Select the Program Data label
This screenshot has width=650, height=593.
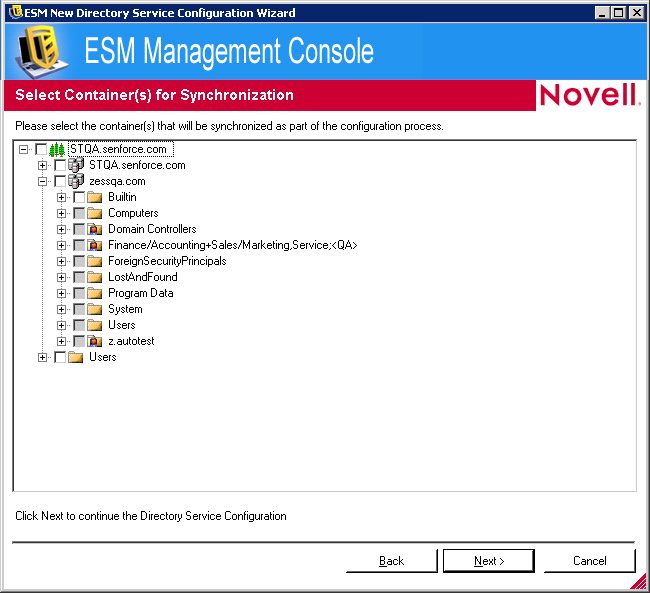[141, 293]
